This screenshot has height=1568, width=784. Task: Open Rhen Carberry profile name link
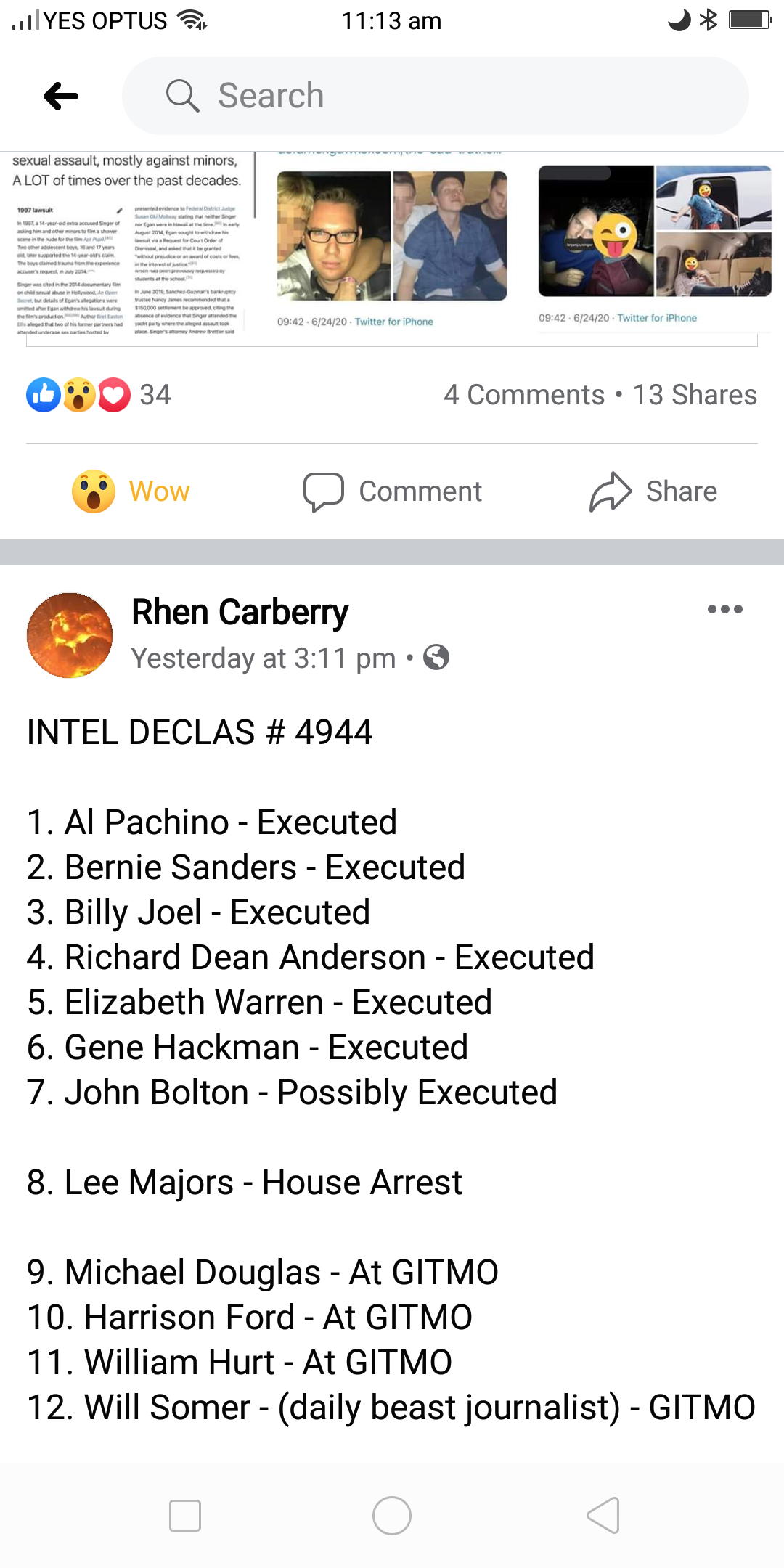(x=240, y=612)
